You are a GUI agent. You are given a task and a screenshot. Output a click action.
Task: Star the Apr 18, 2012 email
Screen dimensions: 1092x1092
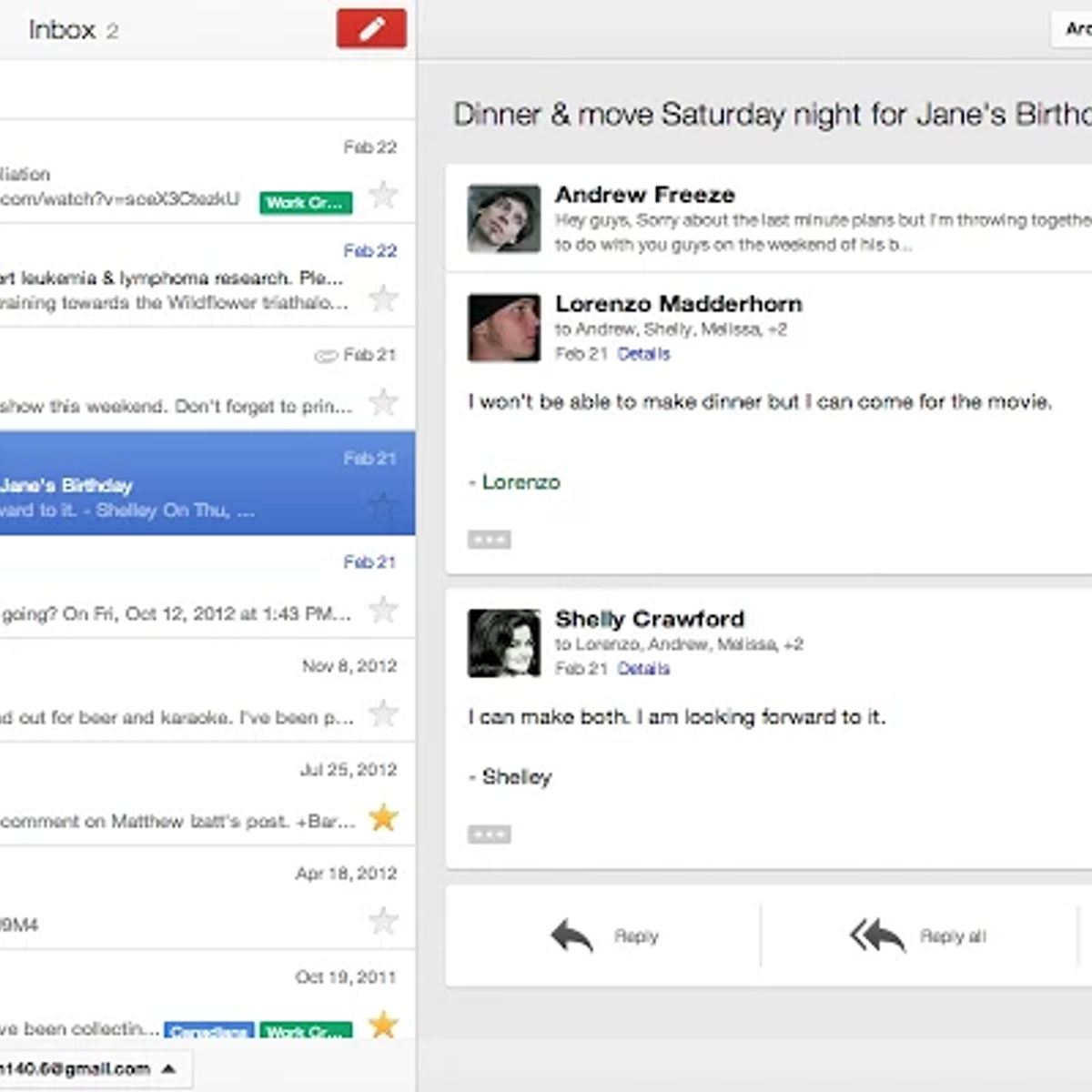(x=384, y=921)
